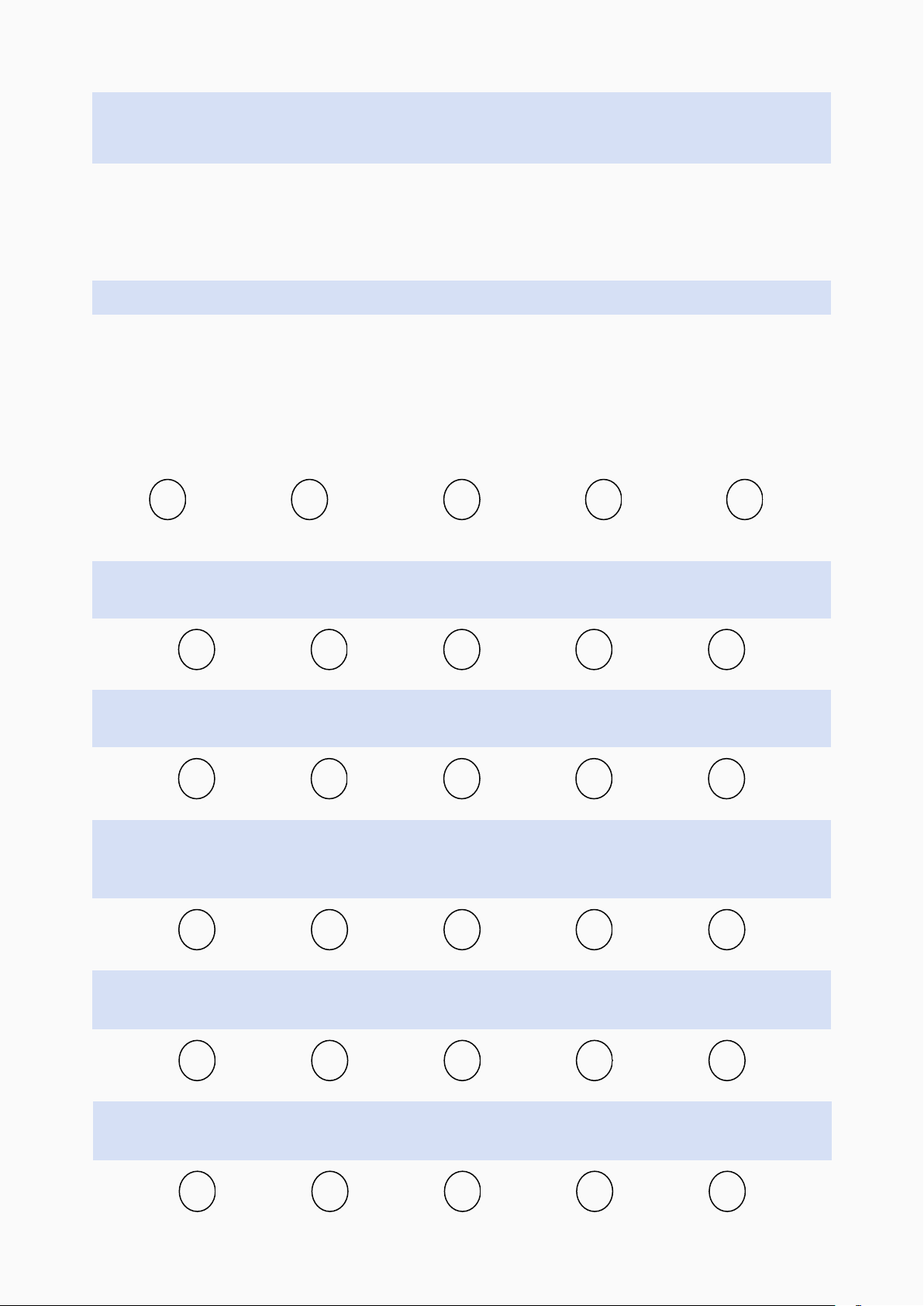924x1306 pixels.
Task: Select first radio option in the second row
Action: [x=197, y=650]
